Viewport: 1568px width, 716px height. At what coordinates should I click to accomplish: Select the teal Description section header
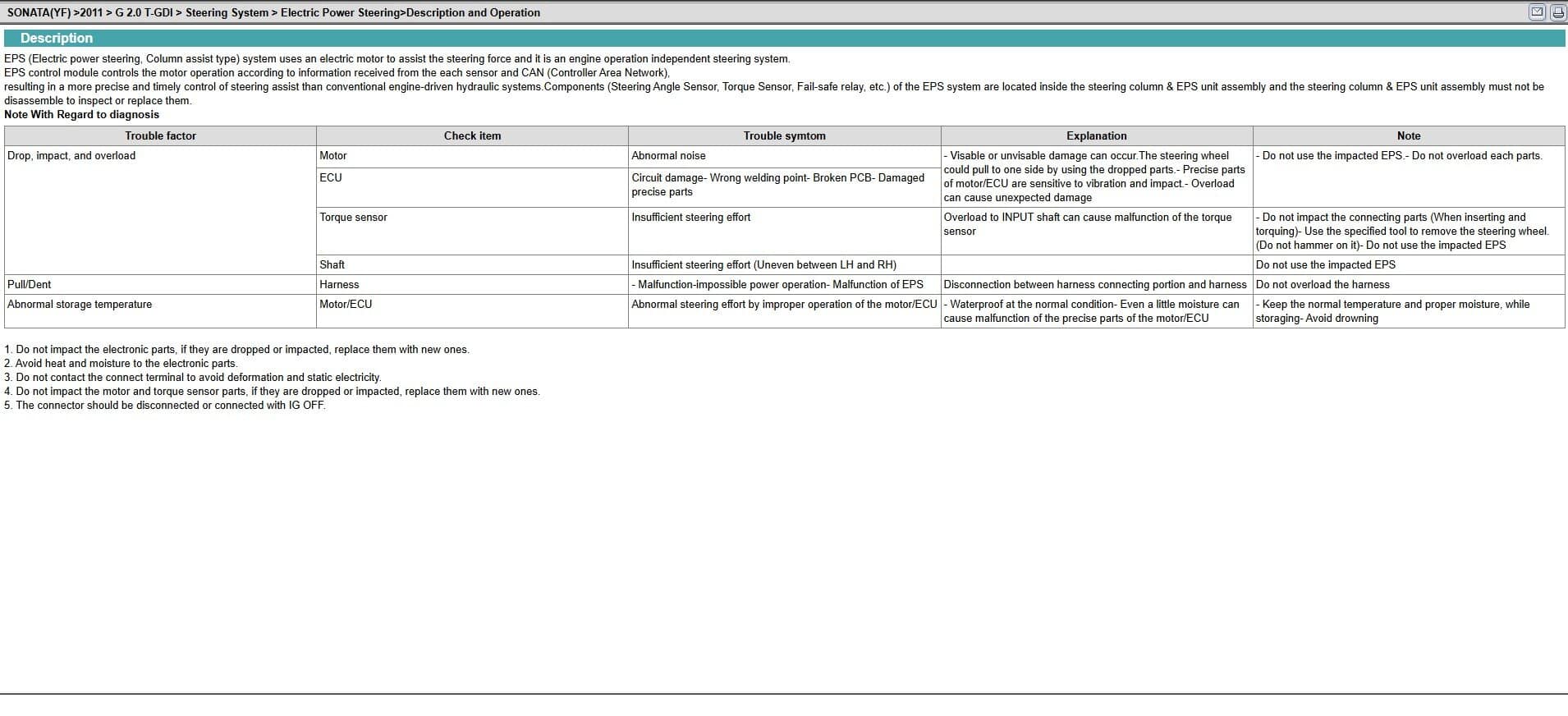(57, 38)
